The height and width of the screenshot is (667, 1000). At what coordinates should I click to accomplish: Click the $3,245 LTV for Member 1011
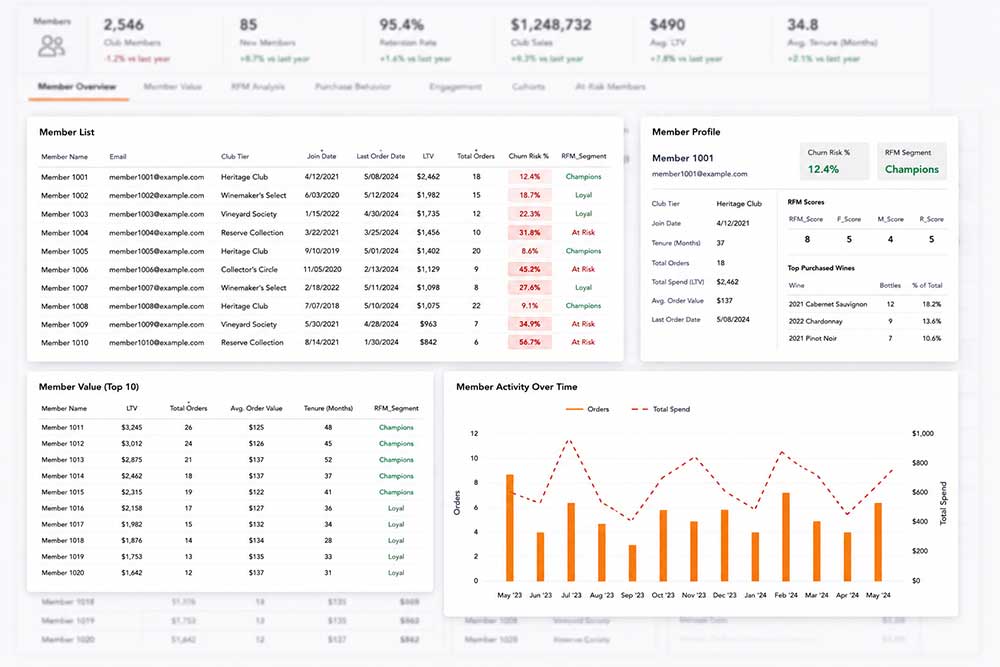click(131, 427)
